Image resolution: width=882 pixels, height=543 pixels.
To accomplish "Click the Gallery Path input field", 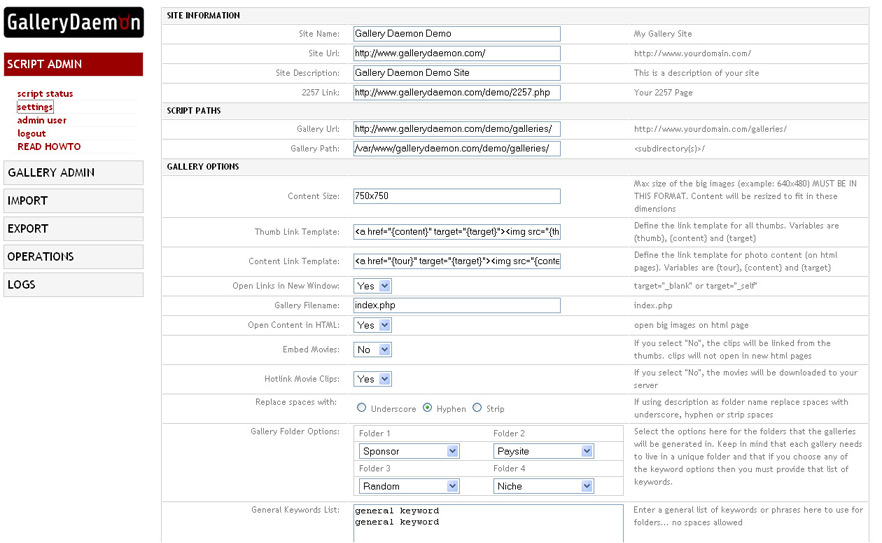I will point(457,149).
